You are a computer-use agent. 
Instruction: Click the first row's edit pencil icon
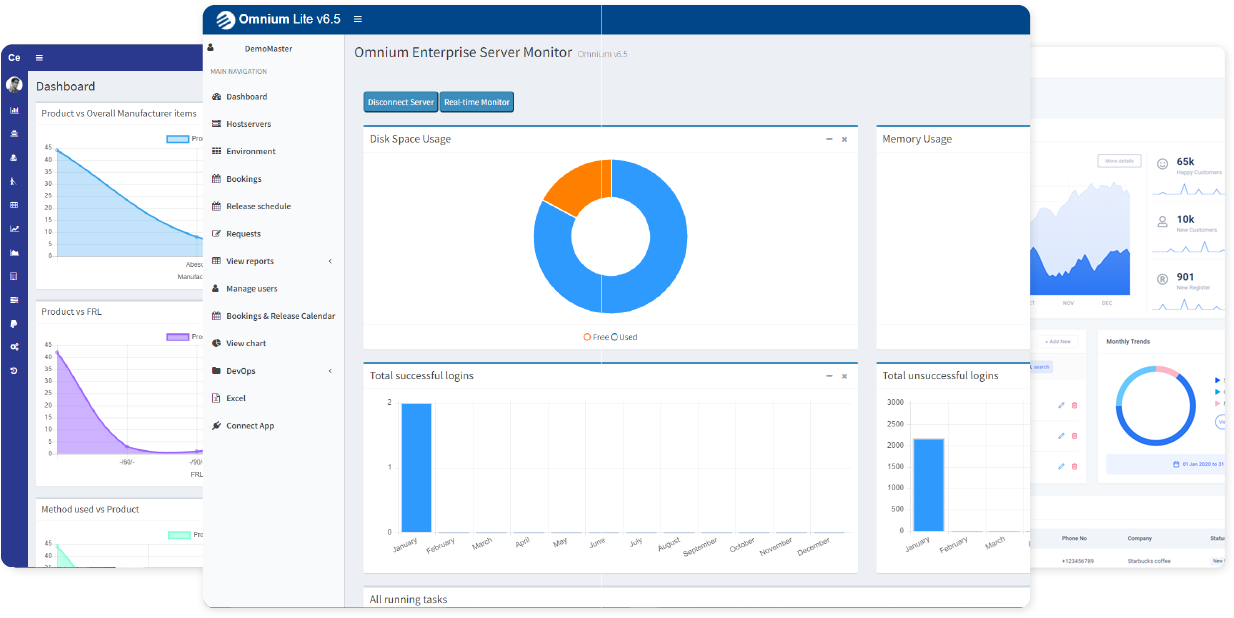pos(1061,405)
